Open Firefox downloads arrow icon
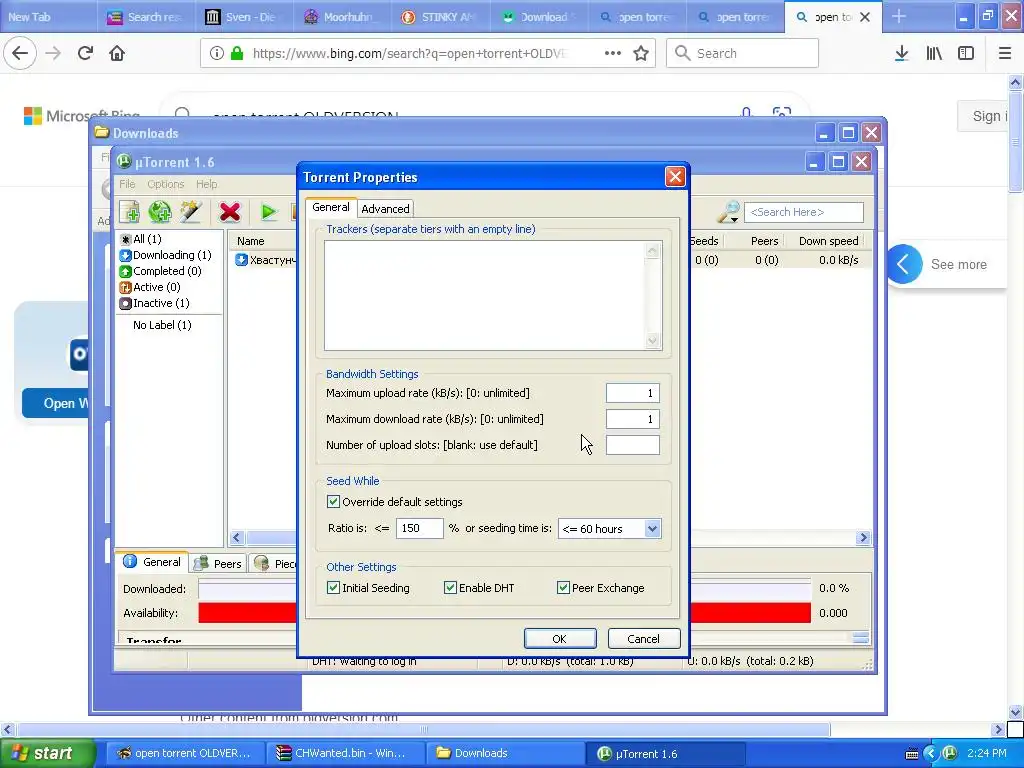This screenshot has width=1024, height=768. [901, 54]
